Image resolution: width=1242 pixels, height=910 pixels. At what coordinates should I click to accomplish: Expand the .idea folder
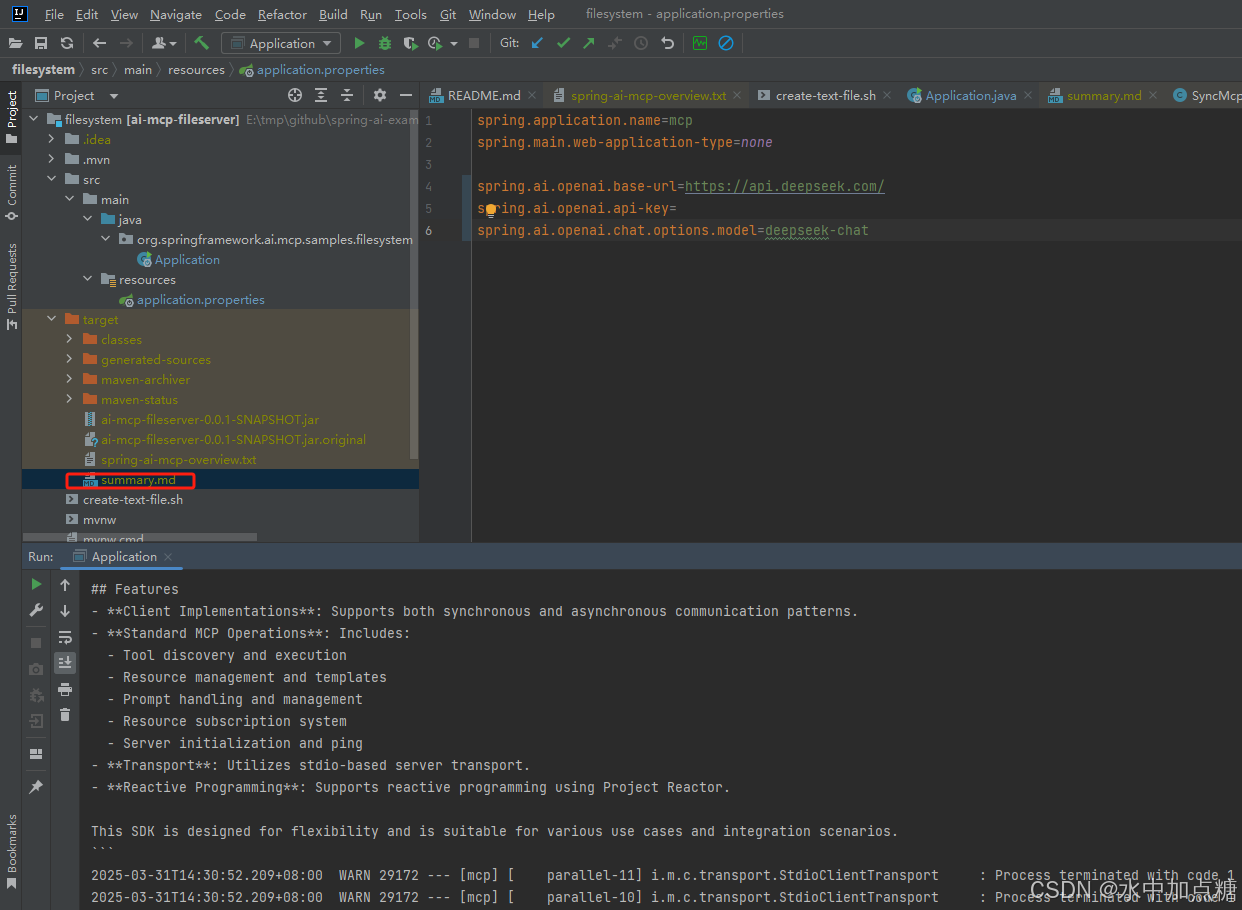[52, 139]
